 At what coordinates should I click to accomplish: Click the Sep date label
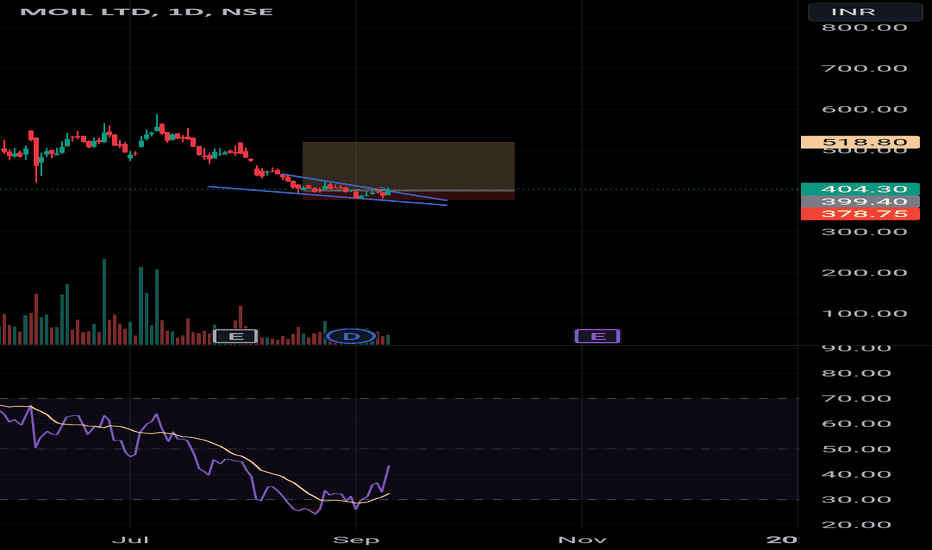coord(356,539)
